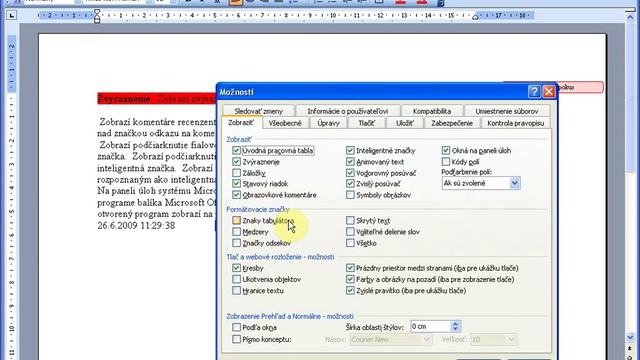Select the Zobraziť tab
The width and height of the screenshot is (640, 360).
(x=241, y=122)
